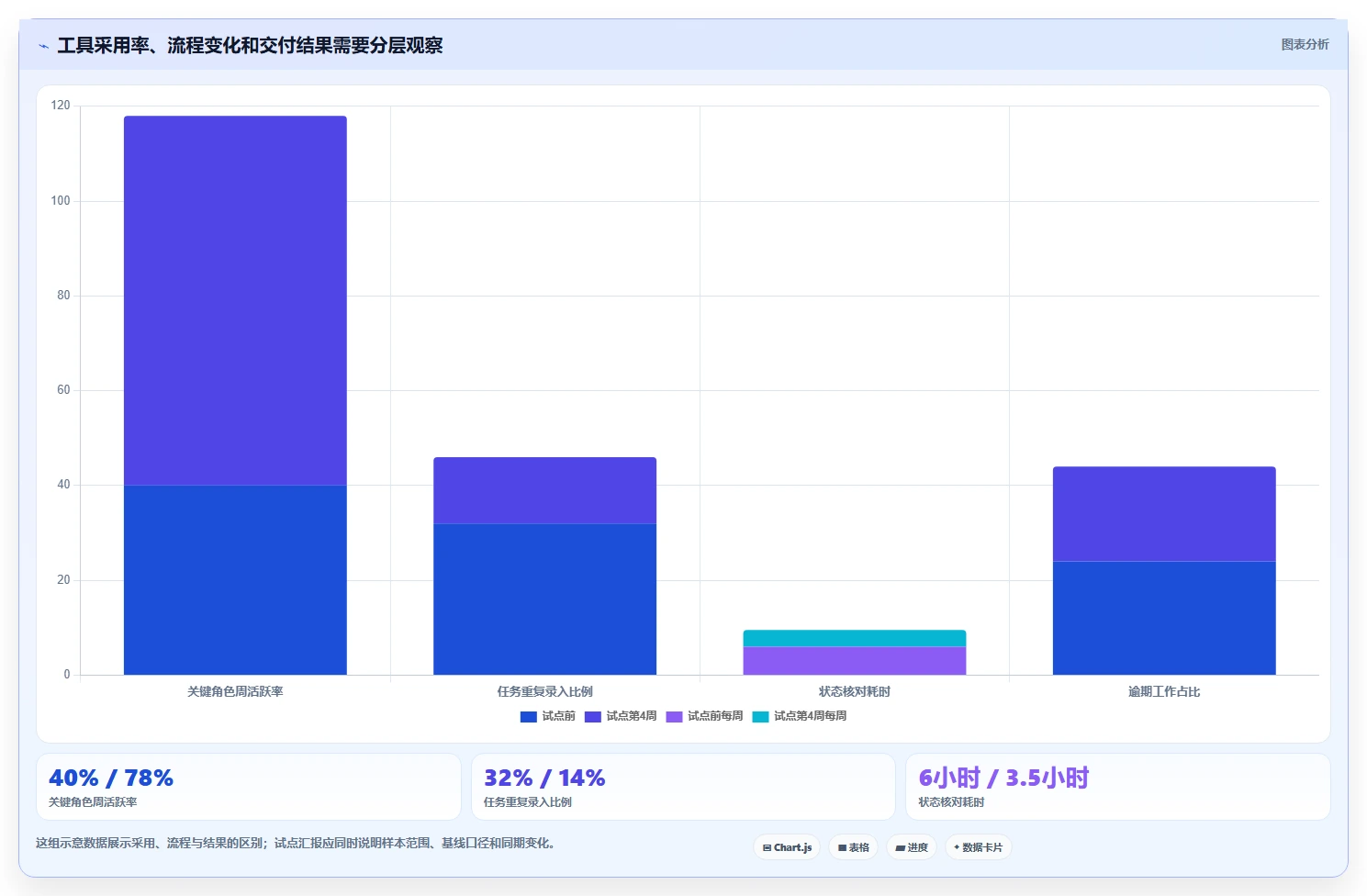
Task: Click the 表格 chip
Action: (853, 847)
